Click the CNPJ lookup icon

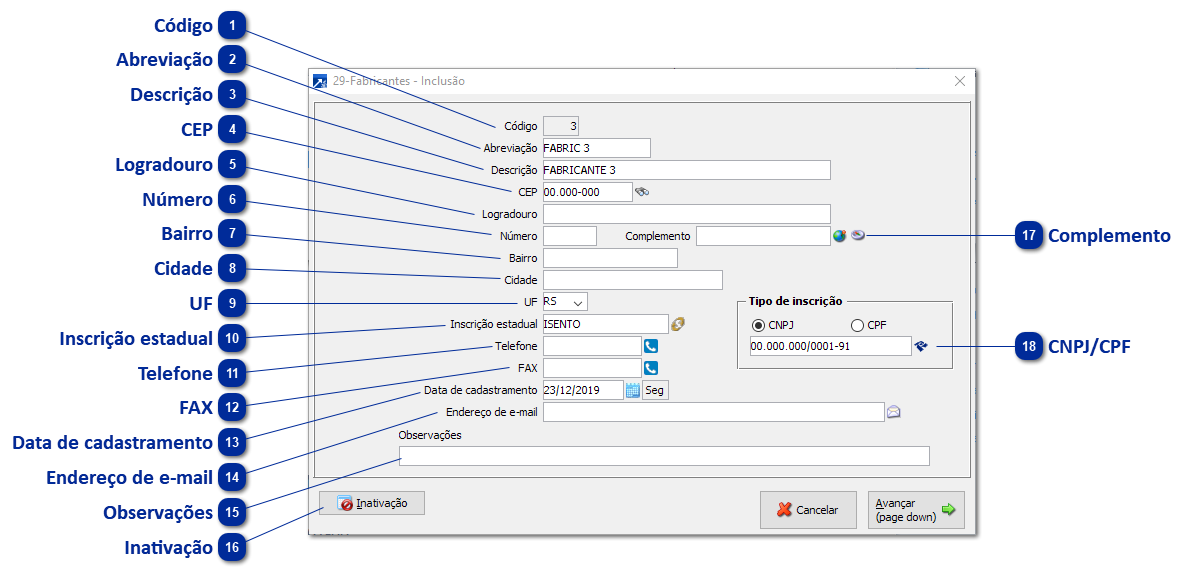point(921,346)
